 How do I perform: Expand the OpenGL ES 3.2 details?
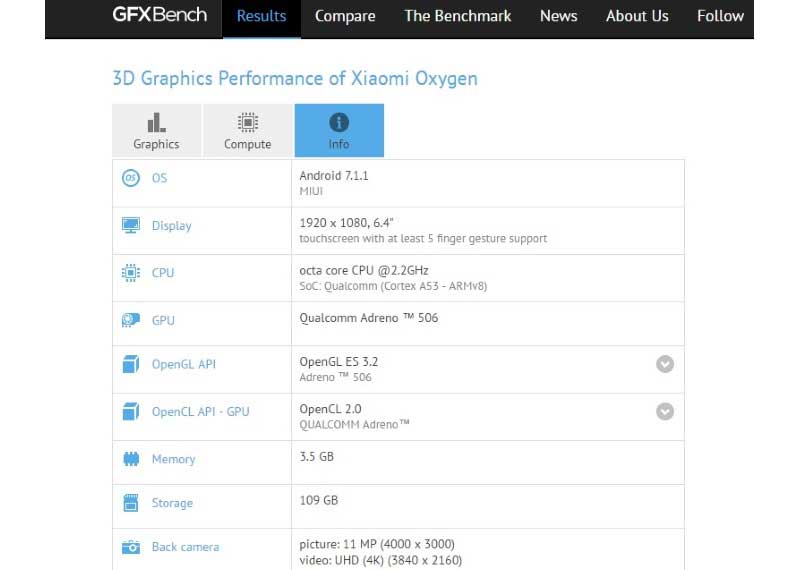pos(665,364)
